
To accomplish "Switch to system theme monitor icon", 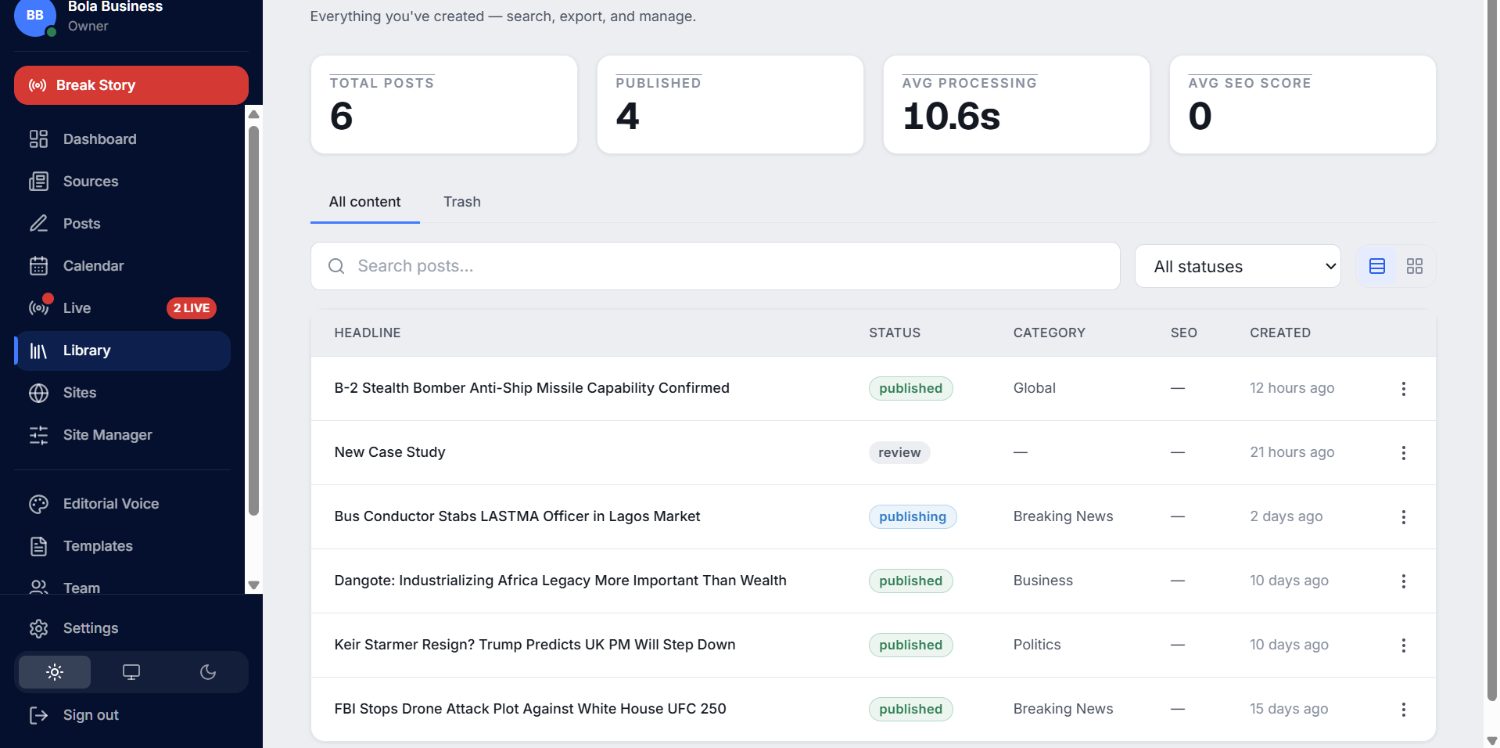I will 131,672.
